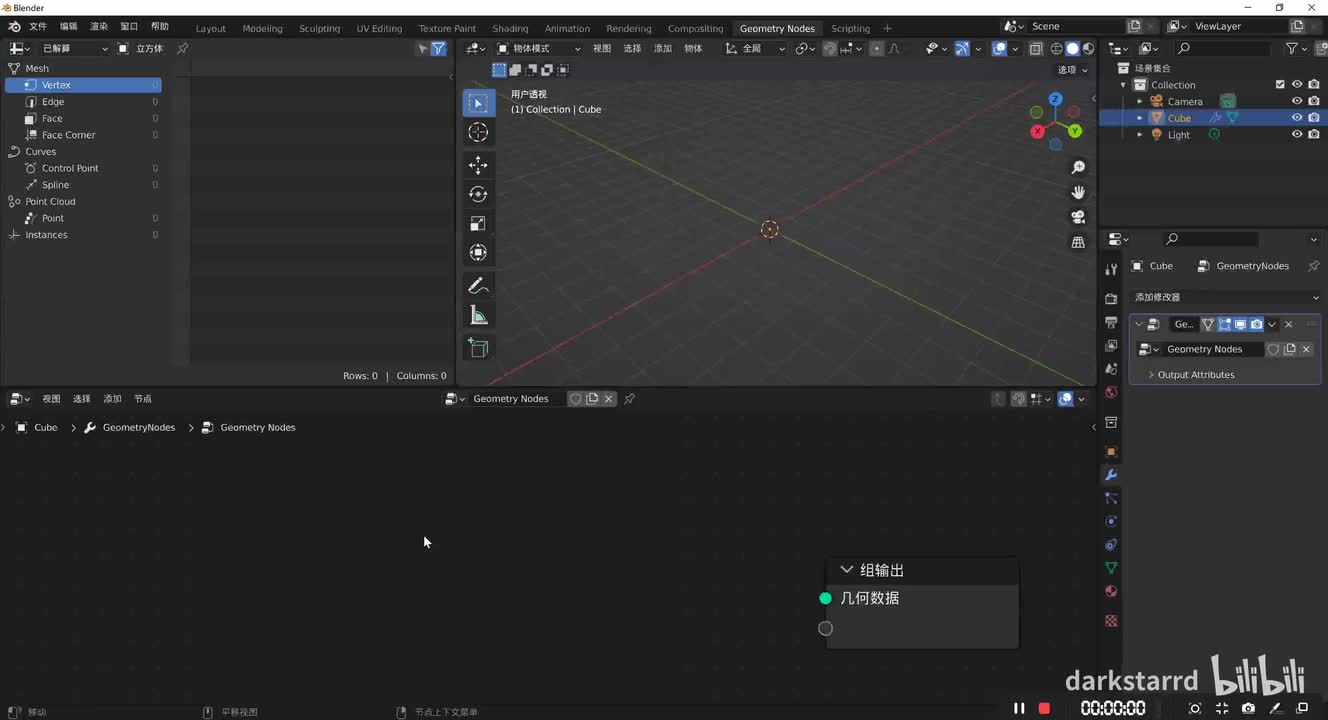Open the Render properties tab
The height and width of the screenshot is (720, 1328).
(x=1110, y=299)
